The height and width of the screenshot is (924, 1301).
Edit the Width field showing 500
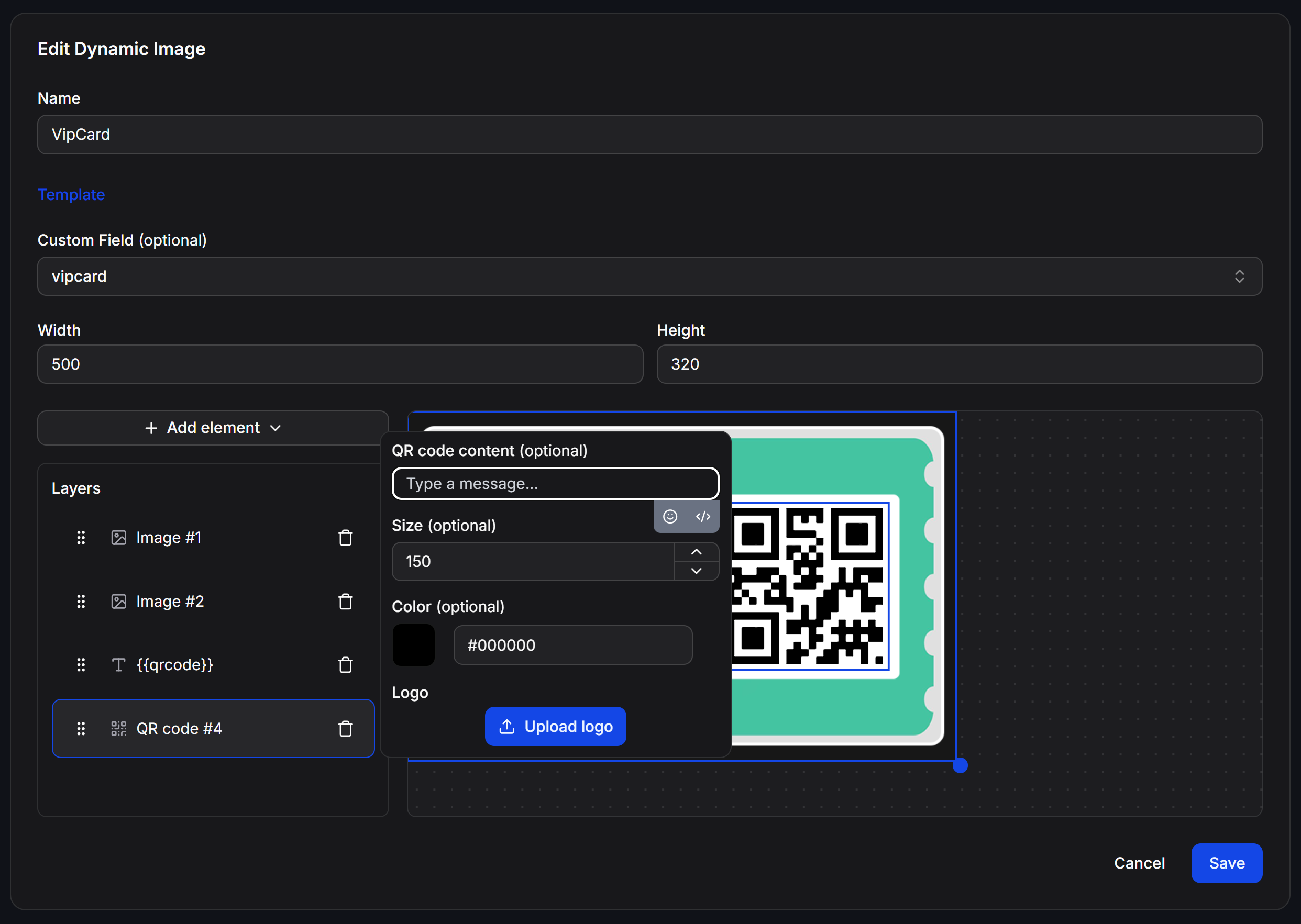coord(340,364)
